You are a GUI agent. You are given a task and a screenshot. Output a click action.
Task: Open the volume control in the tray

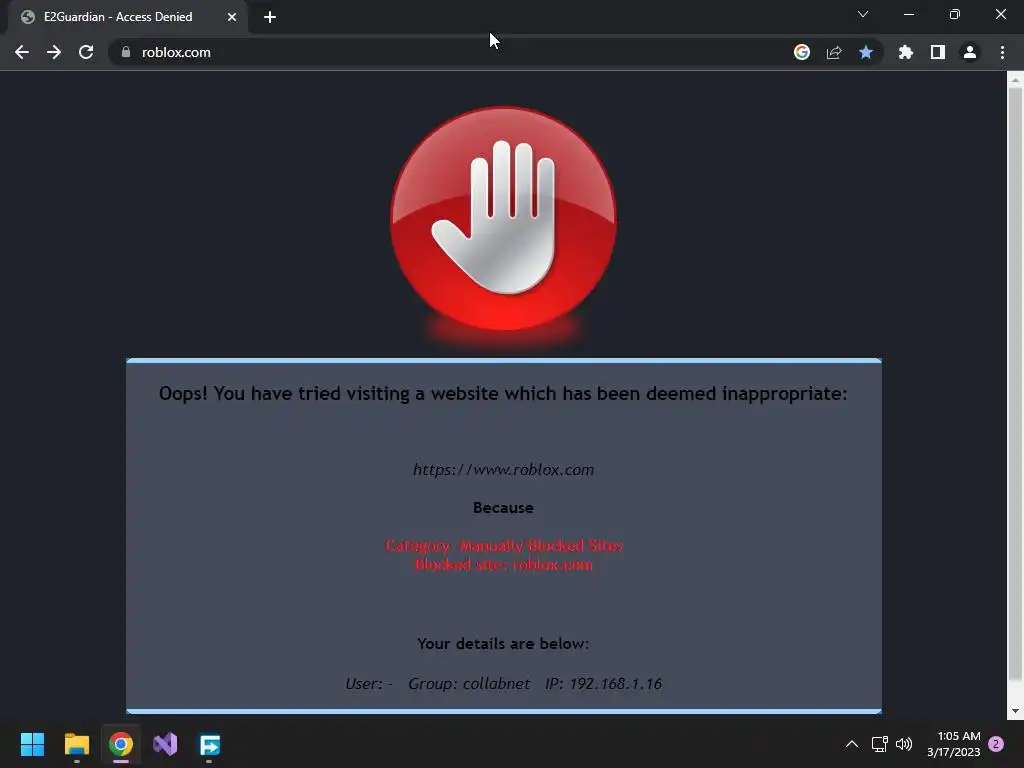(x=904, y=744)
